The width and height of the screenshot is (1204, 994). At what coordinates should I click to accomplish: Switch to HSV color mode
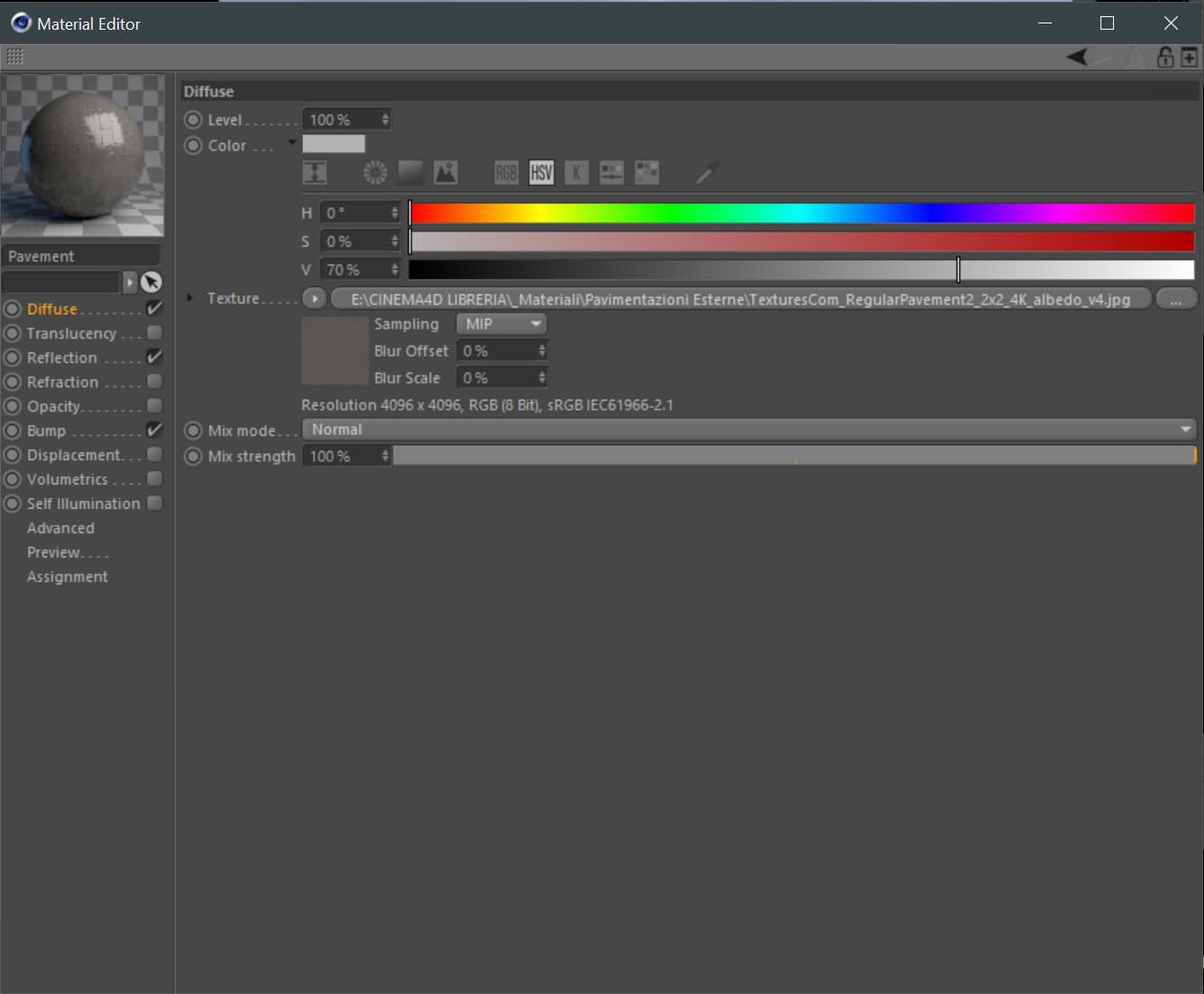click(541, 172)
